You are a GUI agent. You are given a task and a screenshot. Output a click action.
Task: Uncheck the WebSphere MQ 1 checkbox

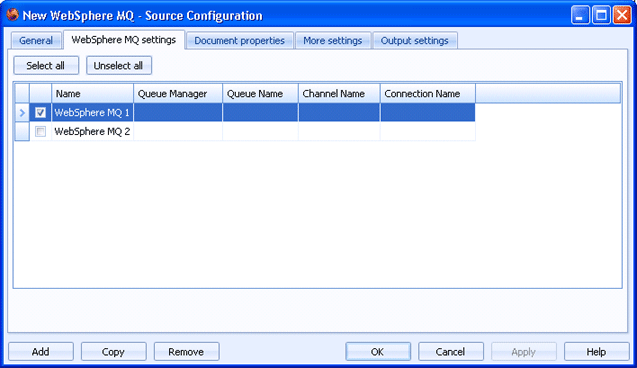40,113
